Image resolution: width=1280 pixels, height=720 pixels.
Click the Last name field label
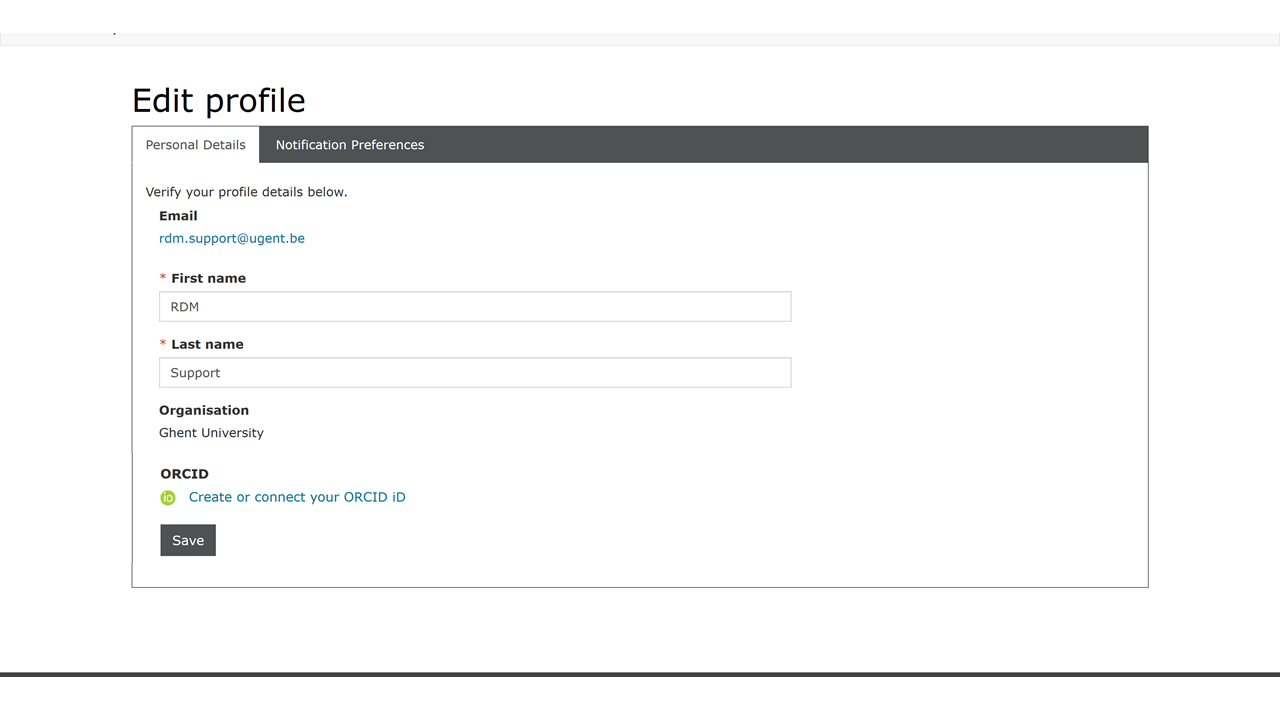[207, 345]
